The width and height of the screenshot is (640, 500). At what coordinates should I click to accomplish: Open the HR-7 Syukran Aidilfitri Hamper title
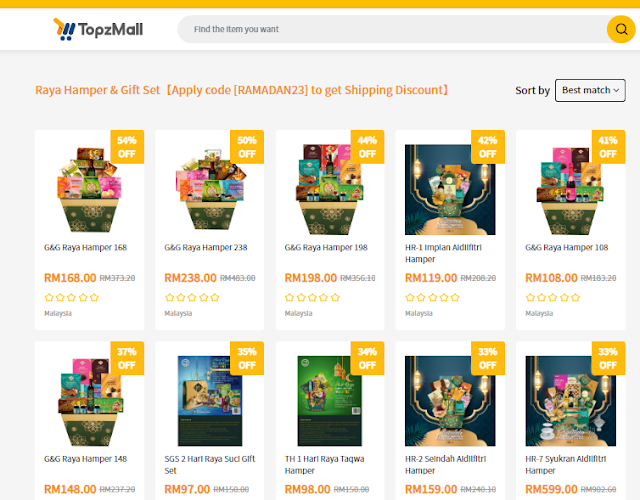566,464
